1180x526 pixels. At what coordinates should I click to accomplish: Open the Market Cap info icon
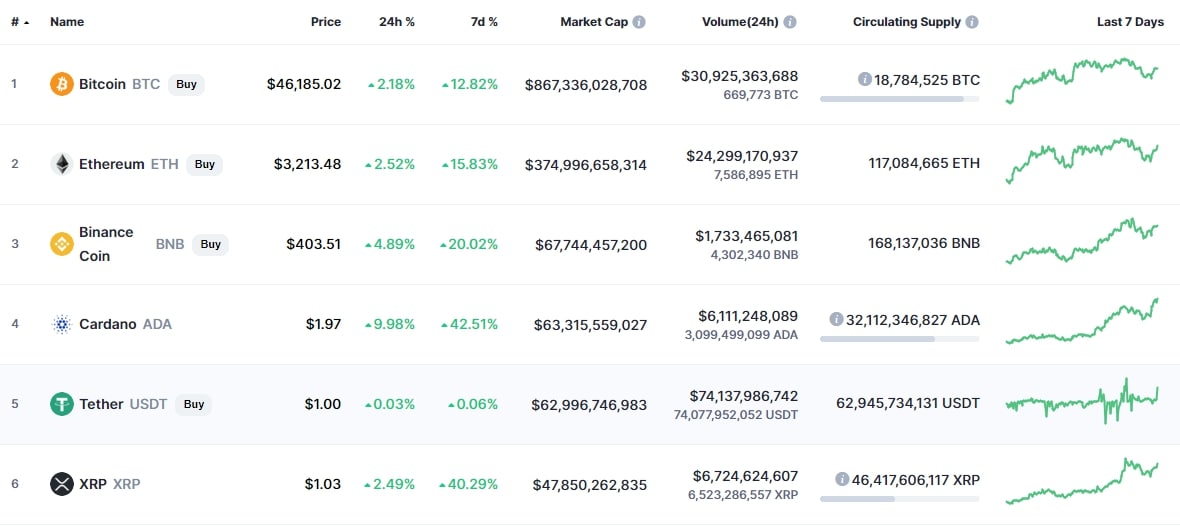click(x=639, y=22)
